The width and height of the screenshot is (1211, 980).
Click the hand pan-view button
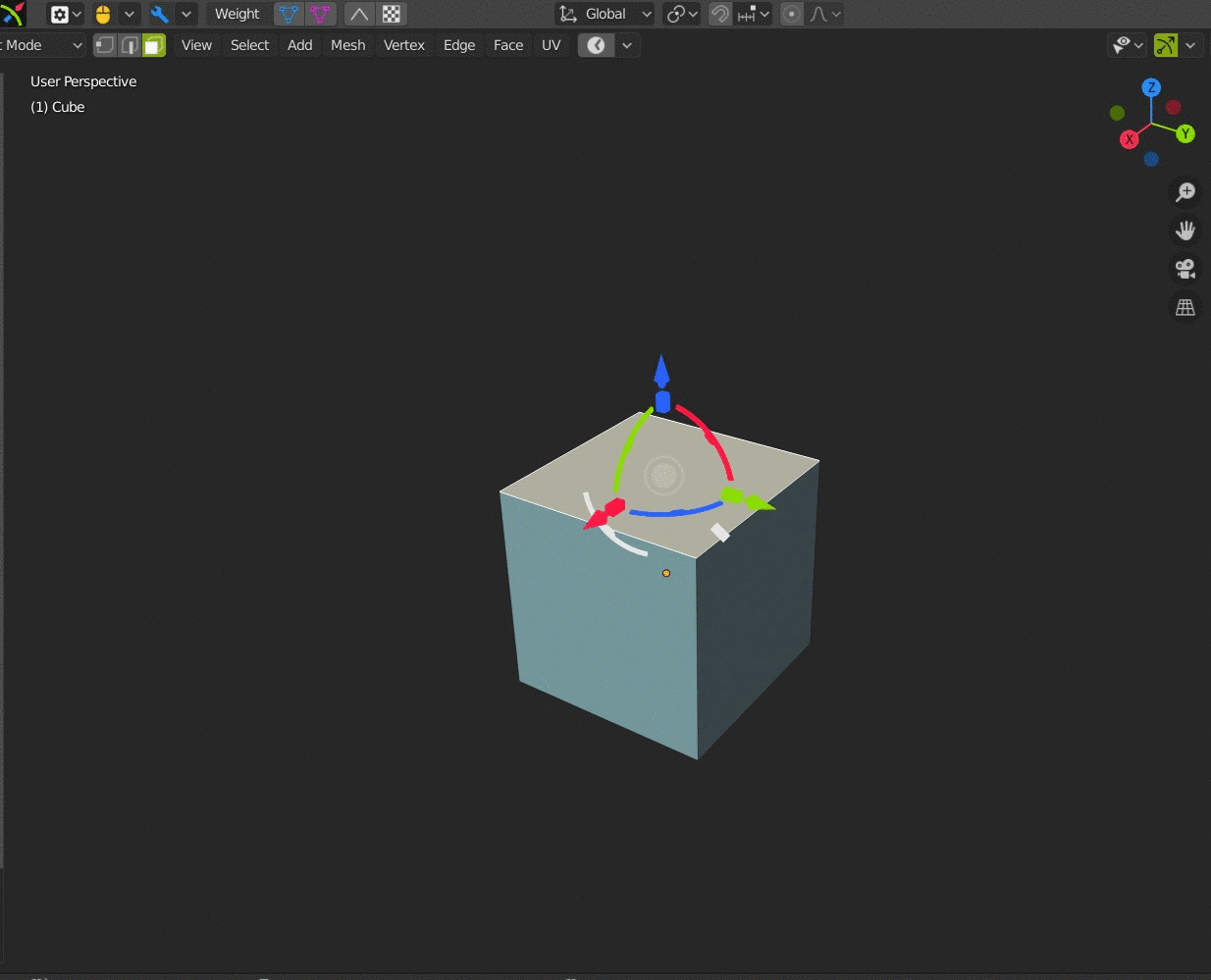1185,231
